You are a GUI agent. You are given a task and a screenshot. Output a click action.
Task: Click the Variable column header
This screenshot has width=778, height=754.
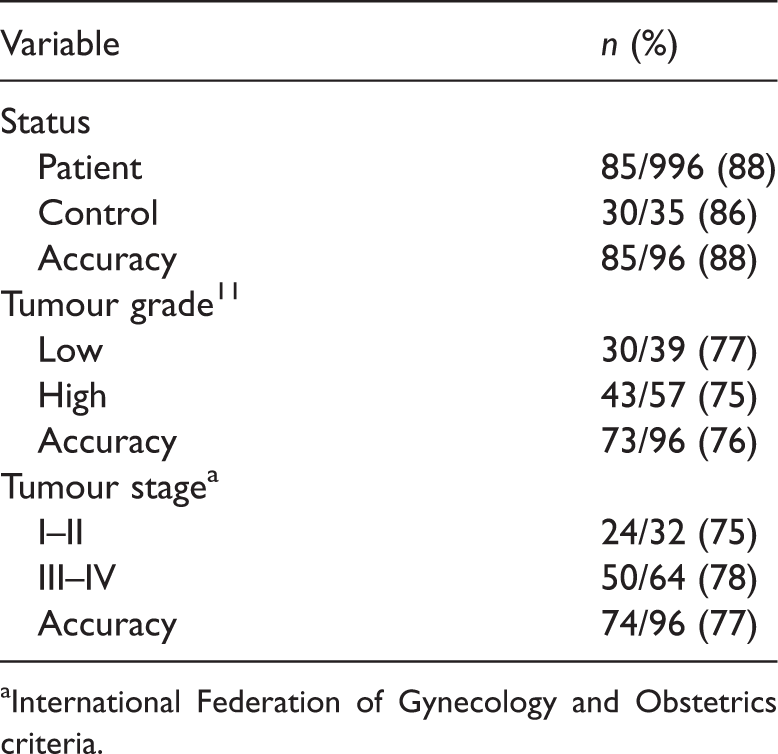[x=60, y=44]
